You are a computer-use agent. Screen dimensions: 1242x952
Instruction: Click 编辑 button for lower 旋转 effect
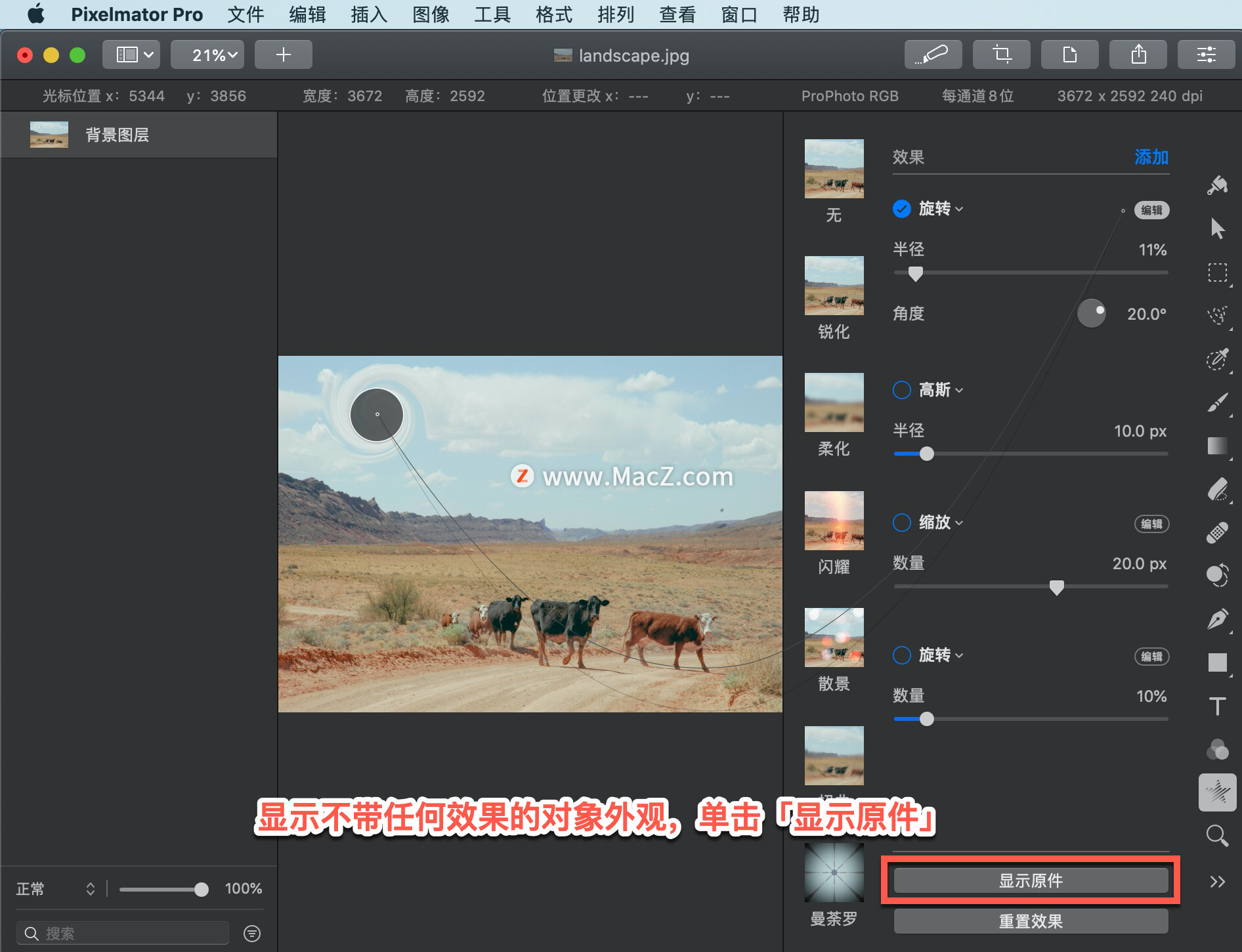(1151, 657)
